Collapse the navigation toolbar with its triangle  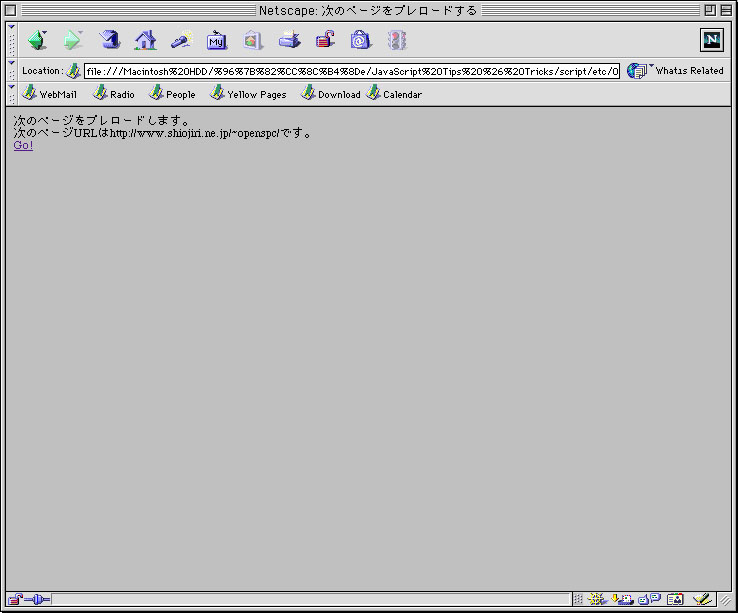click(x=11, y=27)
